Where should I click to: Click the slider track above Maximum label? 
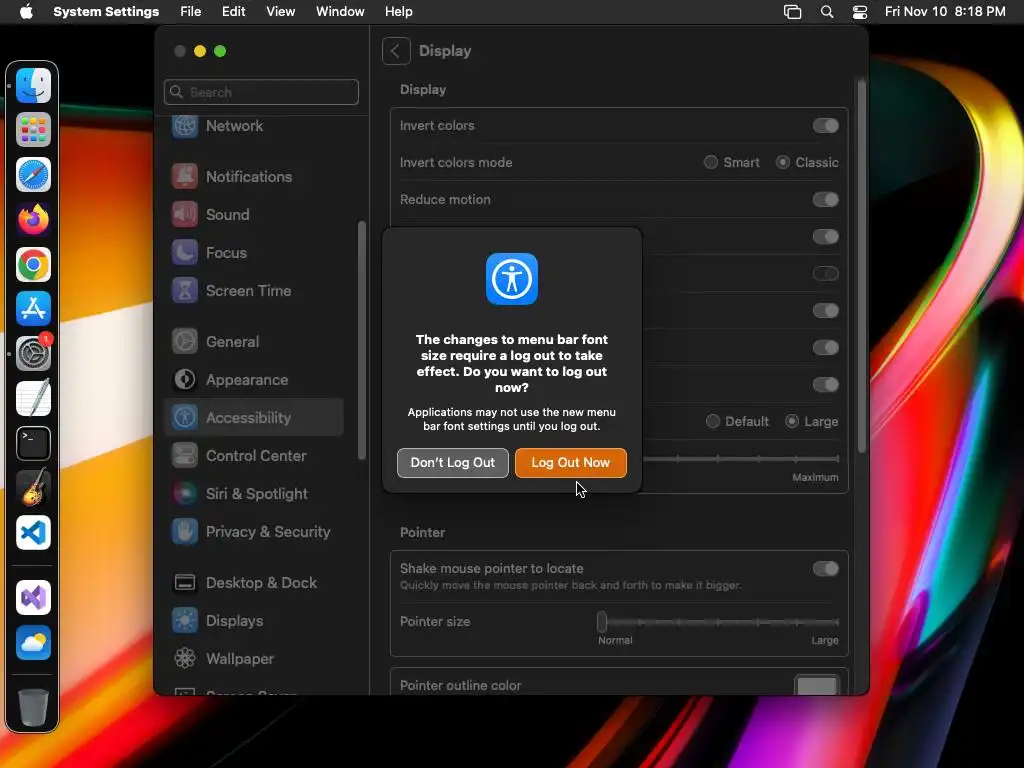click(x=740, y=459)
